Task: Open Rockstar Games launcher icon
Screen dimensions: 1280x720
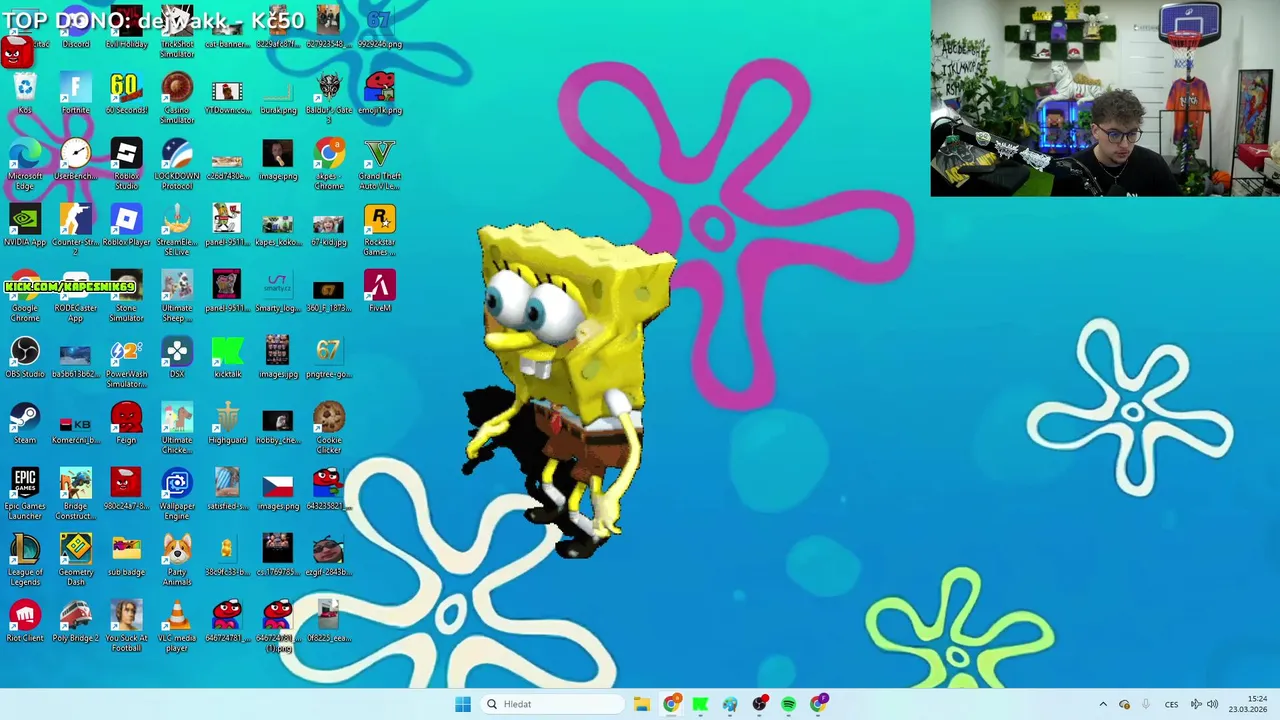Action: [380, 230]
